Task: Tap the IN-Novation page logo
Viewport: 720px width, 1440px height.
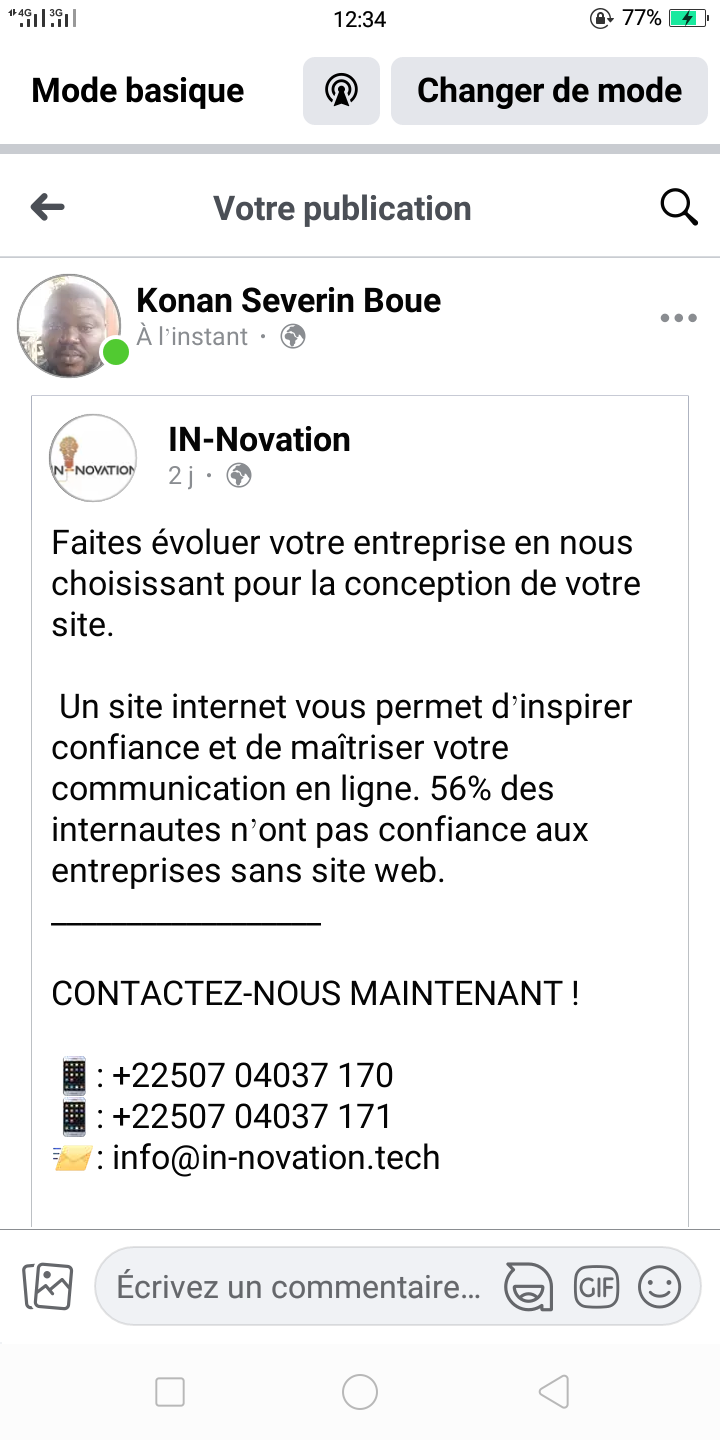Action: tap(93, 458)
